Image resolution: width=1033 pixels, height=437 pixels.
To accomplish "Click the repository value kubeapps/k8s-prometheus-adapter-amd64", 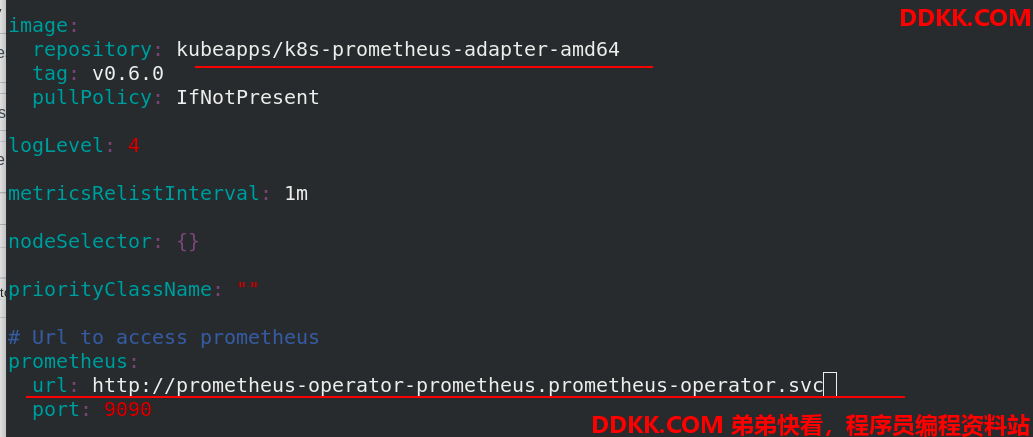I will tap(398, 50).
